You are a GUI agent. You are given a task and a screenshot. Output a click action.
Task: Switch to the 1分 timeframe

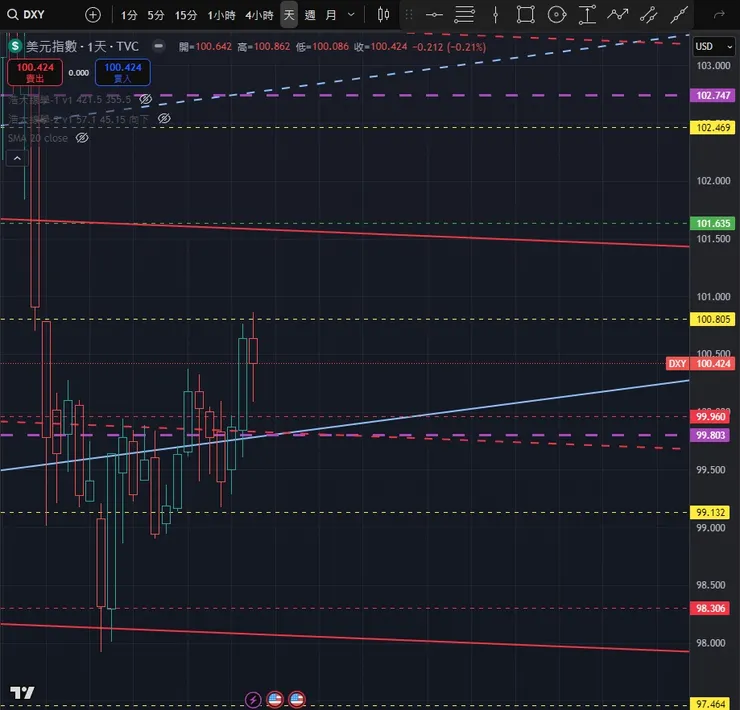(x=129, y=15)
